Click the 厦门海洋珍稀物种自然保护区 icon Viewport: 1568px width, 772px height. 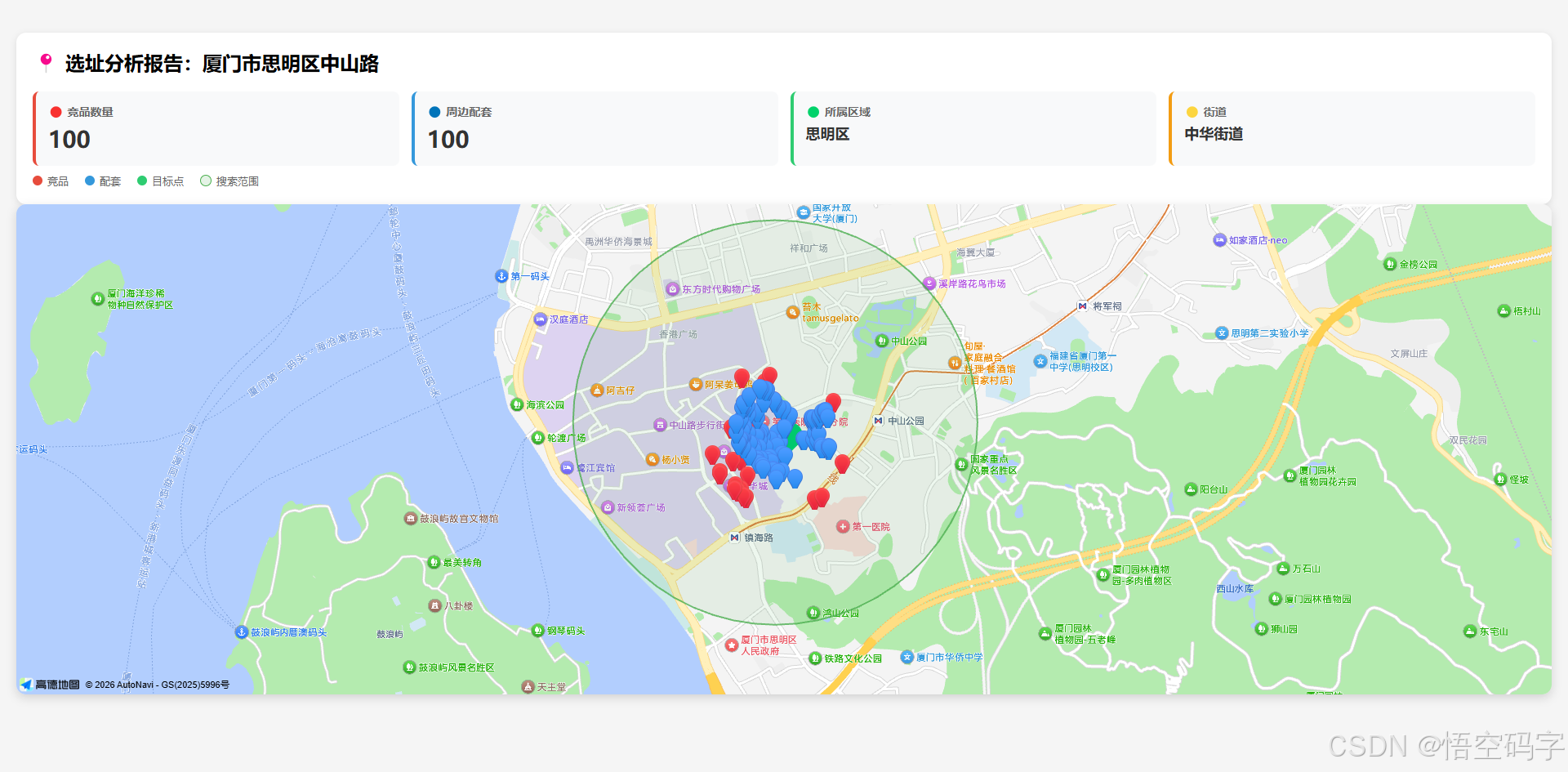(97, 299)
